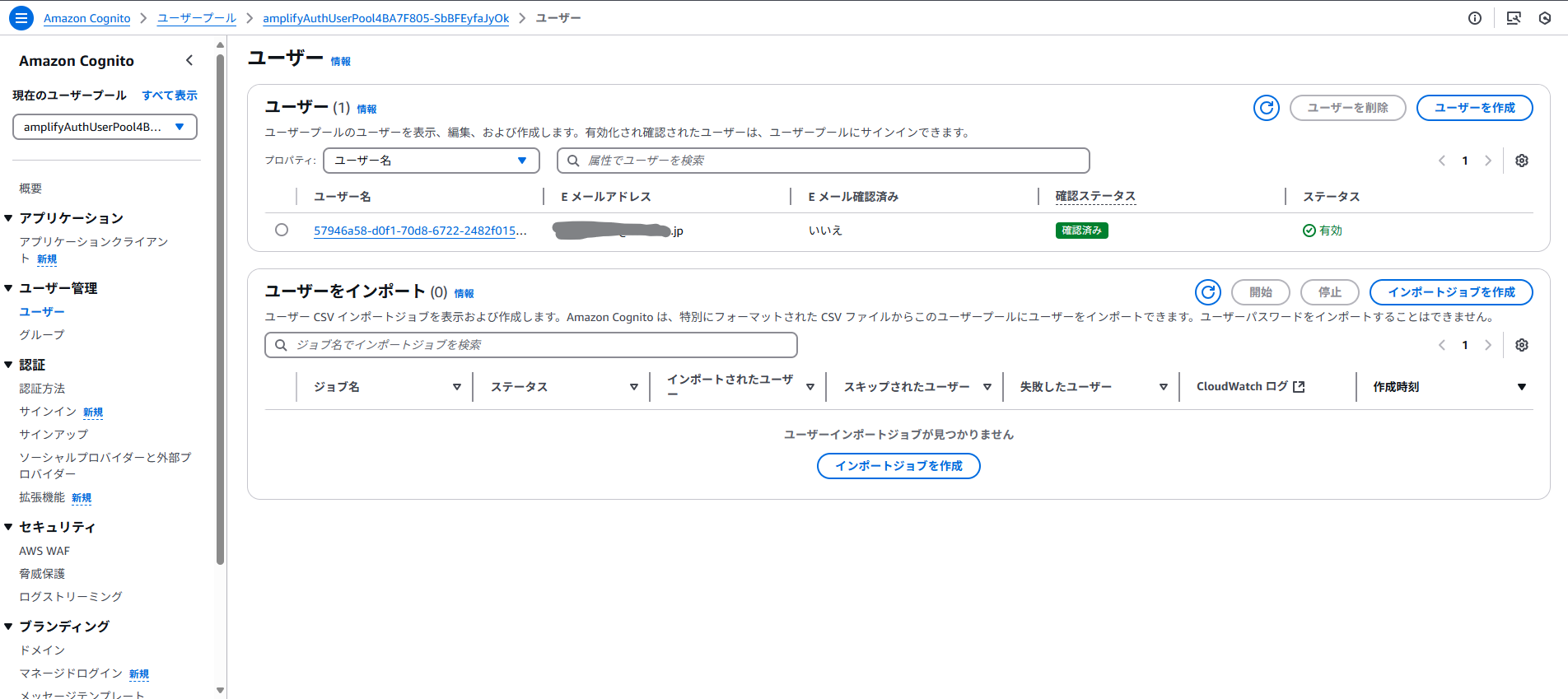The height and width of the screenshot is (699, 1568).
Task: Open 認証方法 in the sidebar
Action: [x=42, y=389]
